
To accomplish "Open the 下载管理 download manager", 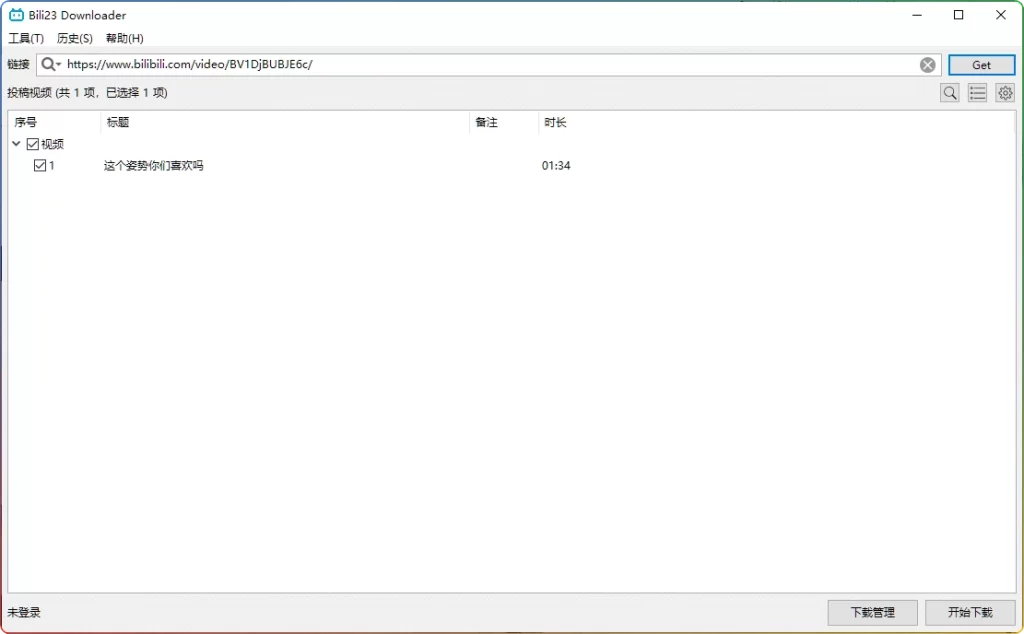I will click(x=871, y=612).
